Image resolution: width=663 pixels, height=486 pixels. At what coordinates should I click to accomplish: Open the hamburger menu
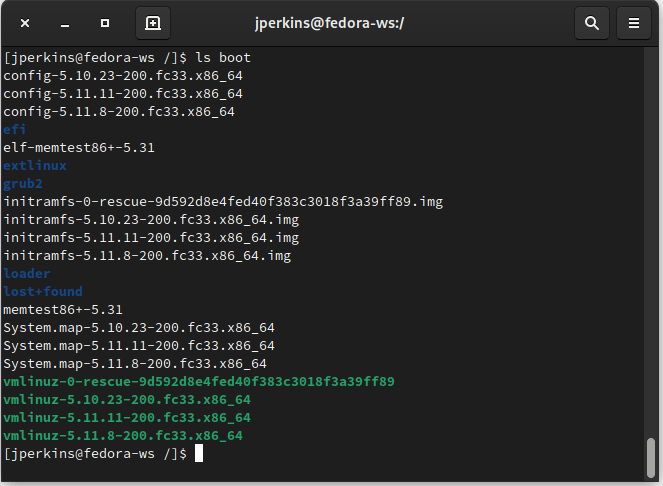tap(633, 23)
